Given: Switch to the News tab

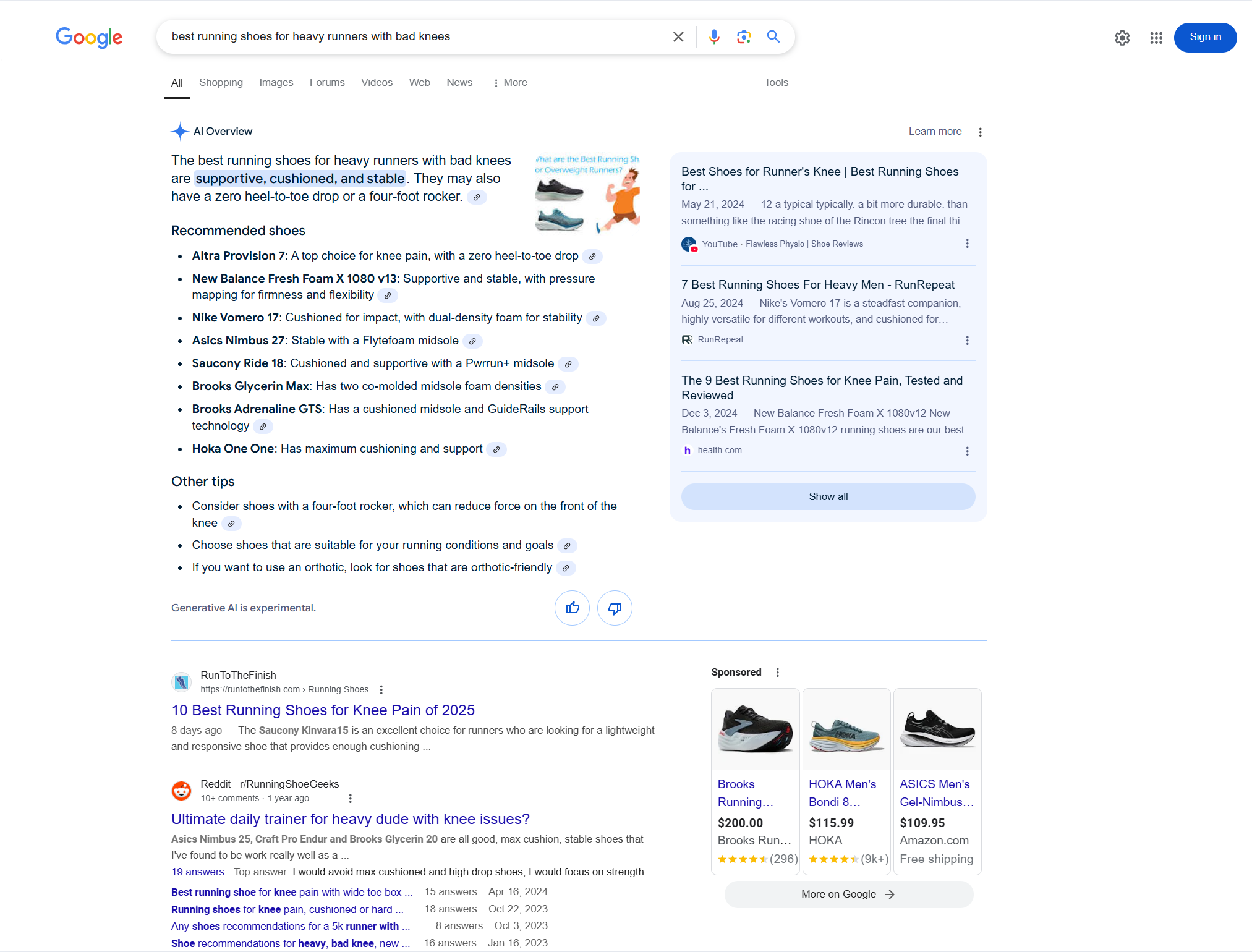Looking at the screenshot, I should tap(459, 83).
